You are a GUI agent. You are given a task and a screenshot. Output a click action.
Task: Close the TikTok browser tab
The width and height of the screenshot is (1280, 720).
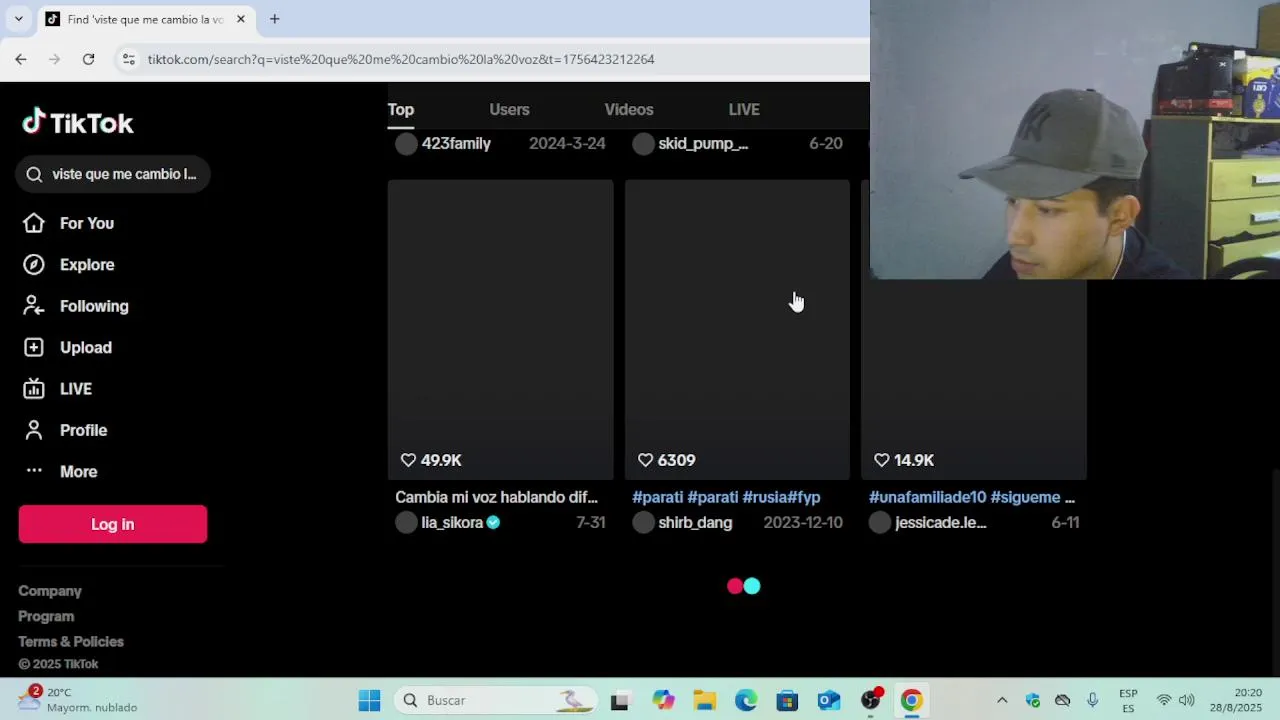(x=240, y=19)
